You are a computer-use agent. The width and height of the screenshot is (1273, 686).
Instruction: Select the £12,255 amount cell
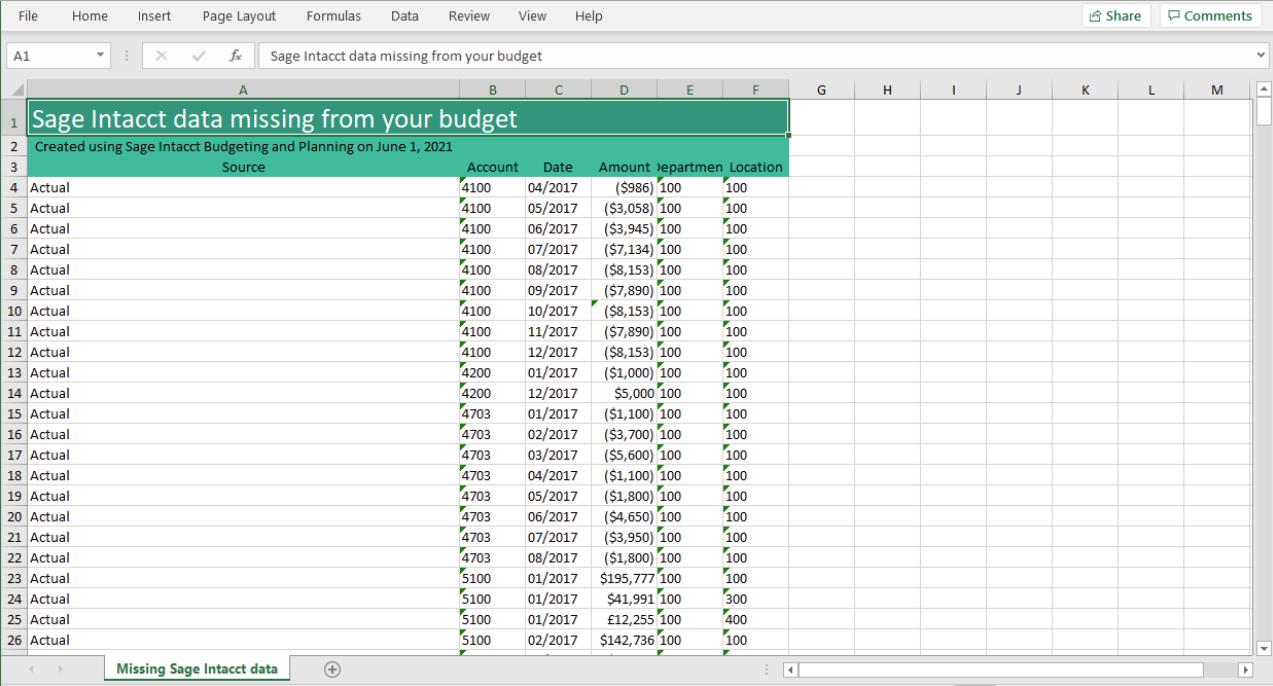tap(624, 619)
